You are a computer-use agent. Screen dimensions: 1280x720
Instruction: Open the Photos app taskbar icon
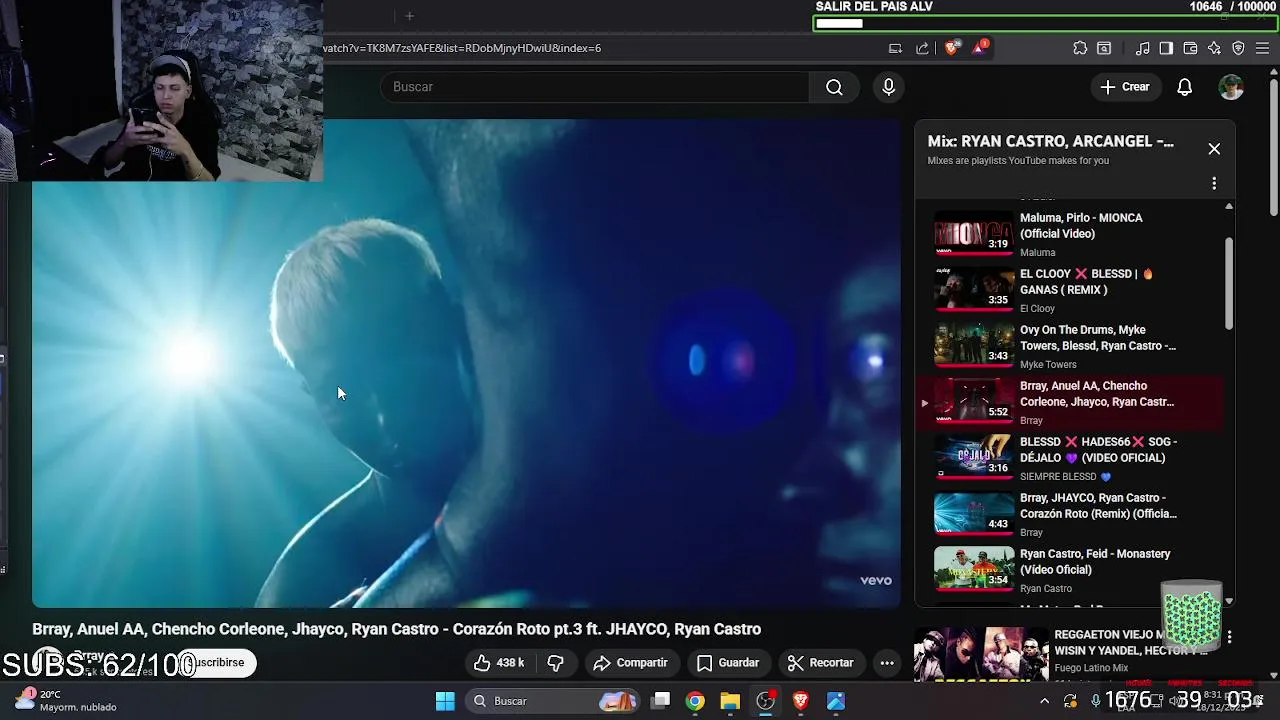836,701
